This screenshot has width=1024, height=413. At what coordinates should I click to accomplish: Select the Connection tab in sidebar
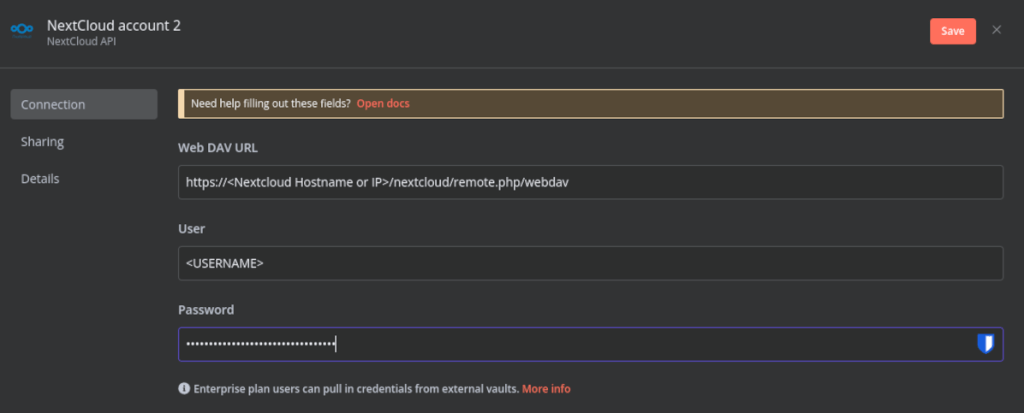(x=83, y=104)
